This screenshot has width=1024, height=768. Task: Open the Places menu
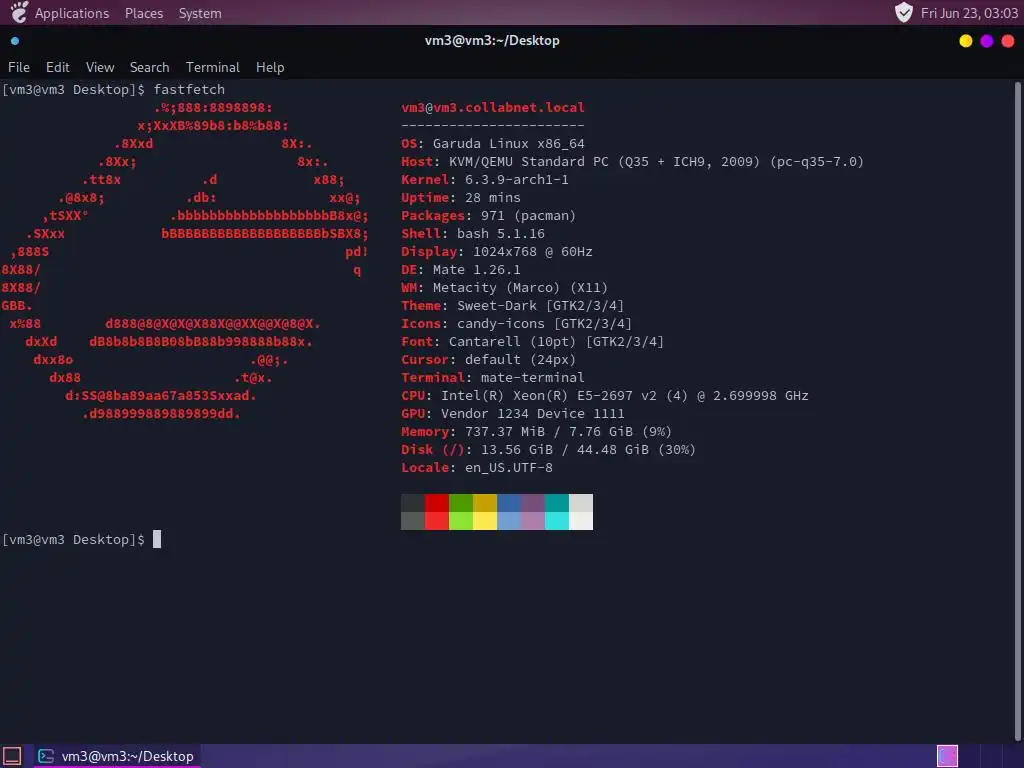(x=144, y=13)
